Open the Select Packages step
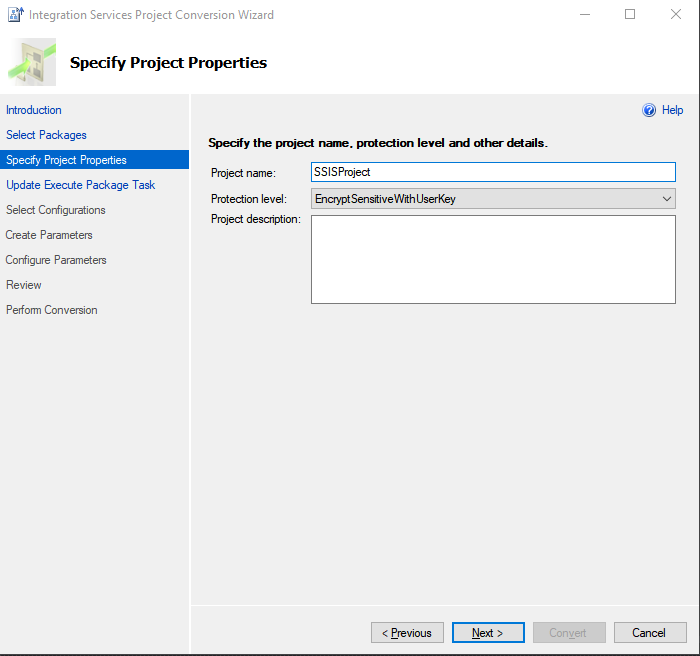Screen dimensions: 700x656 (46, 135)
